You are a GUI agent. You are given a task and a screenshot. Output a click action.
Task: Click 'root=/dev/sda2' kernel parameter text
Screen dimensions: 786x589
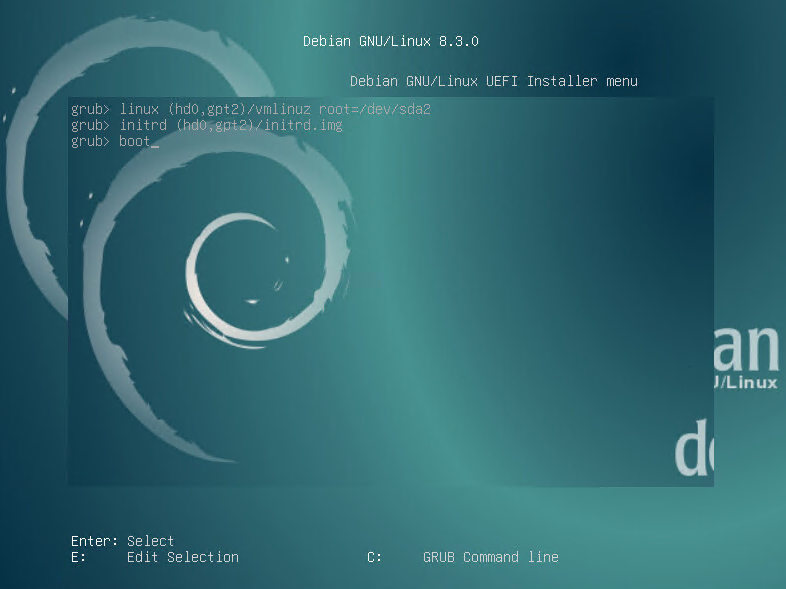[375, 109]
